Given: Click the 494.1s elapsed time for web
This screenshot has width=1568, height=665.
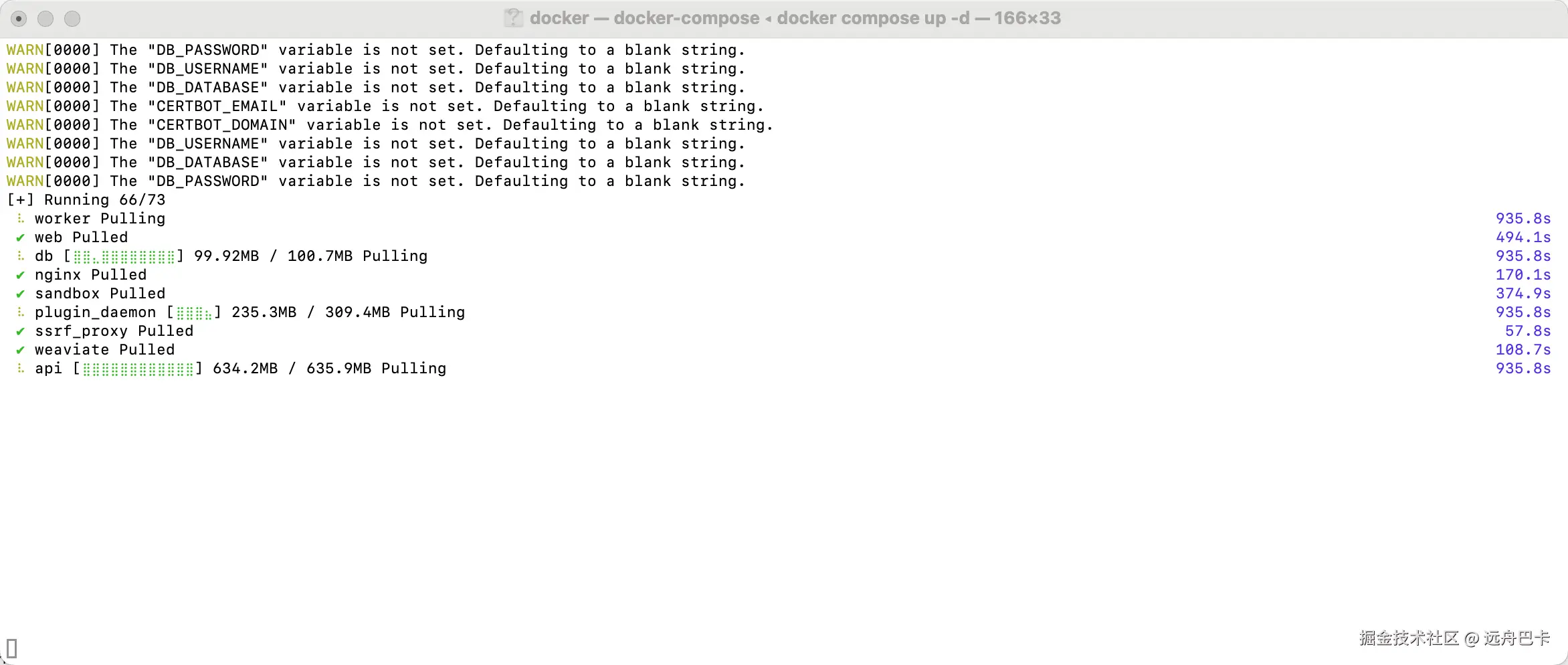Looking at the screenshot, I should click(x=1523, y=237).
